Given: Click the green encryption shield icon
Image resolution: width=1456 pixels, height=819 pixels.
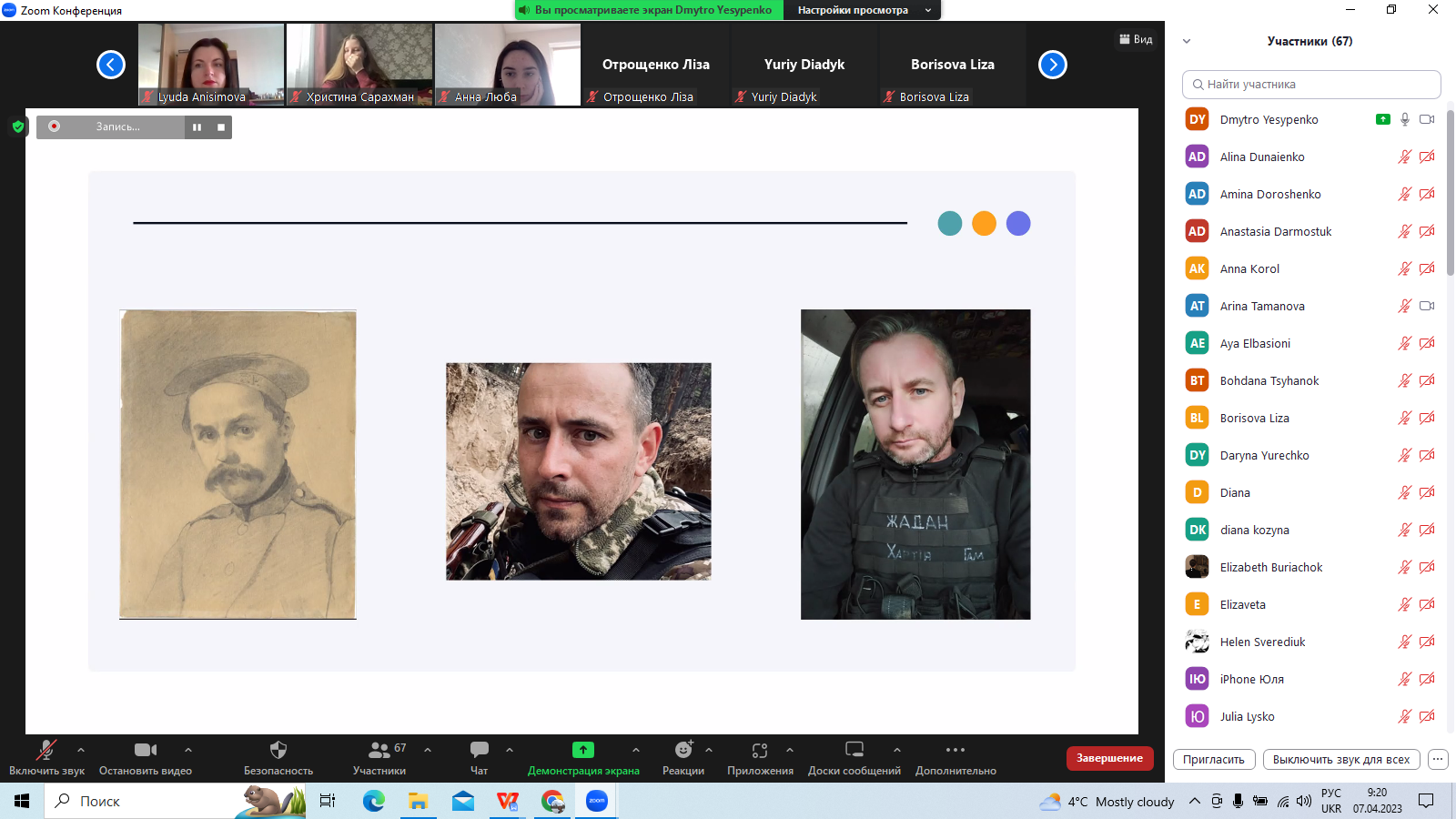Looking at the screenshot, I should click(18, 126).
